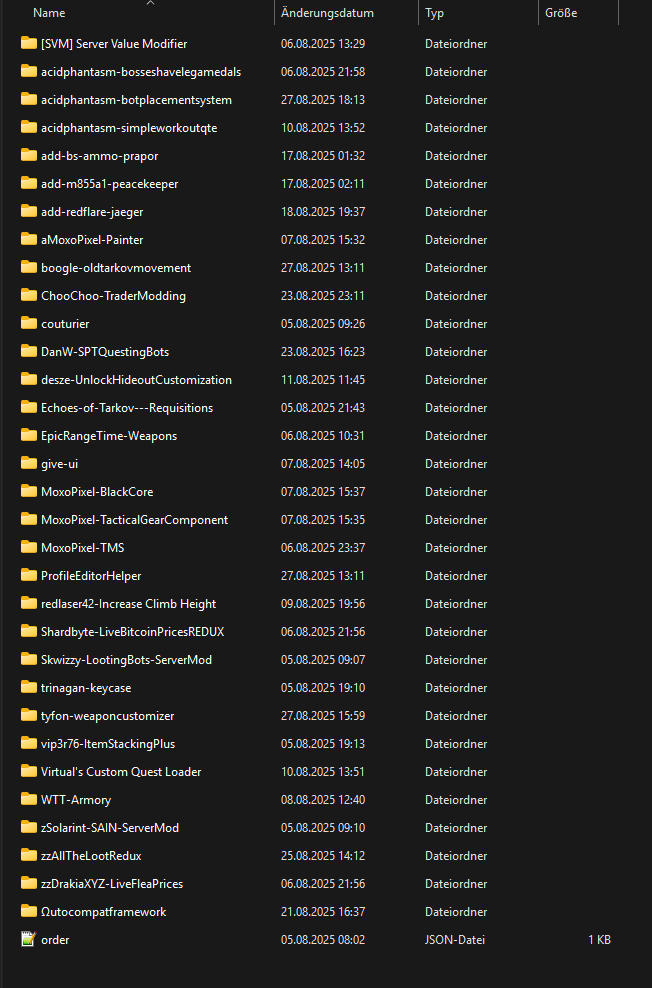Click the sort arrow above Name column
652x988 pixels.
pyautogui.click(x=150, y=3)
